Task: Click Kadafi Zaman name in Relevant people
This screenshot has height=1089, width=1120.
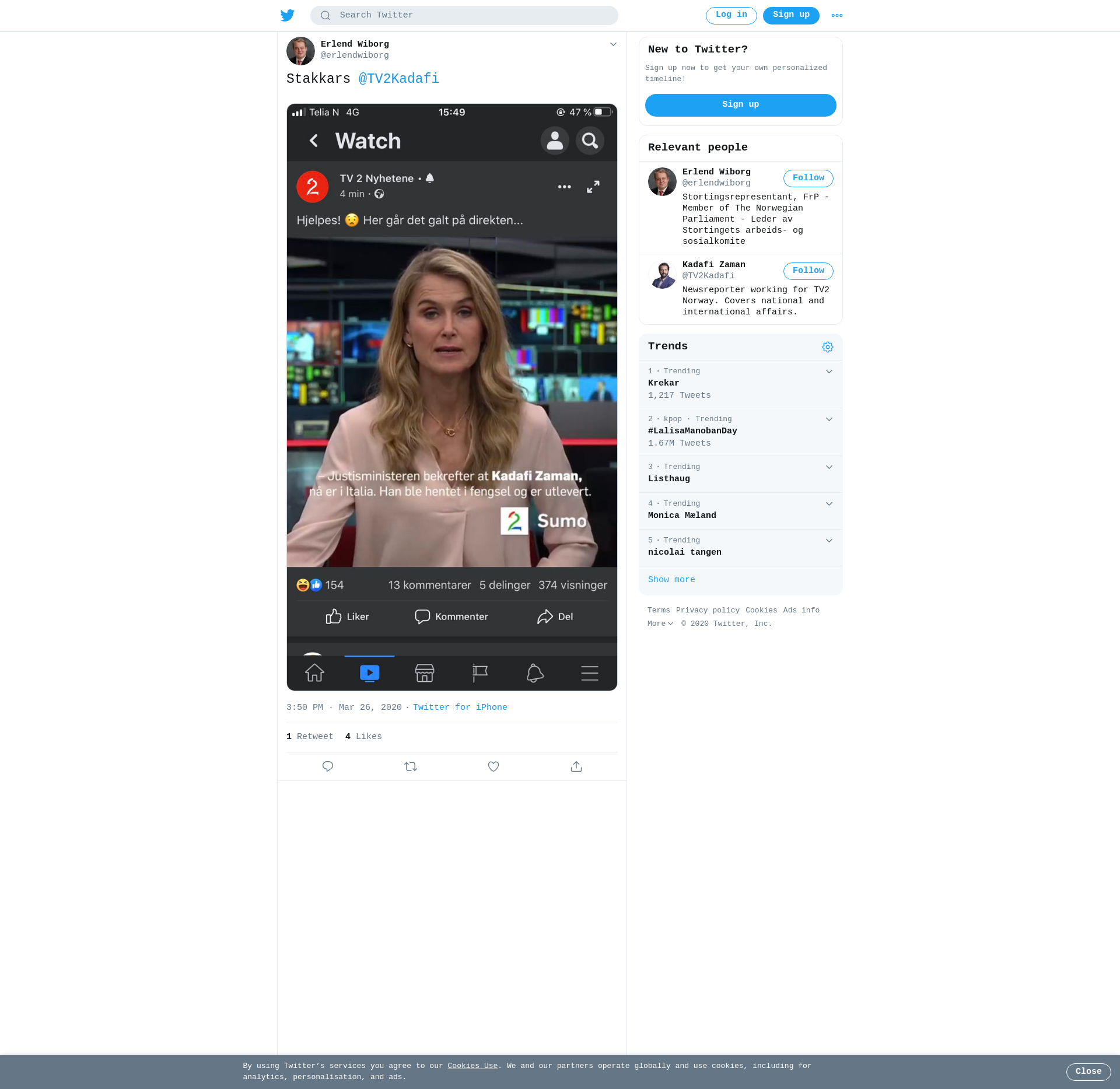Action: (x=714, y=265)
